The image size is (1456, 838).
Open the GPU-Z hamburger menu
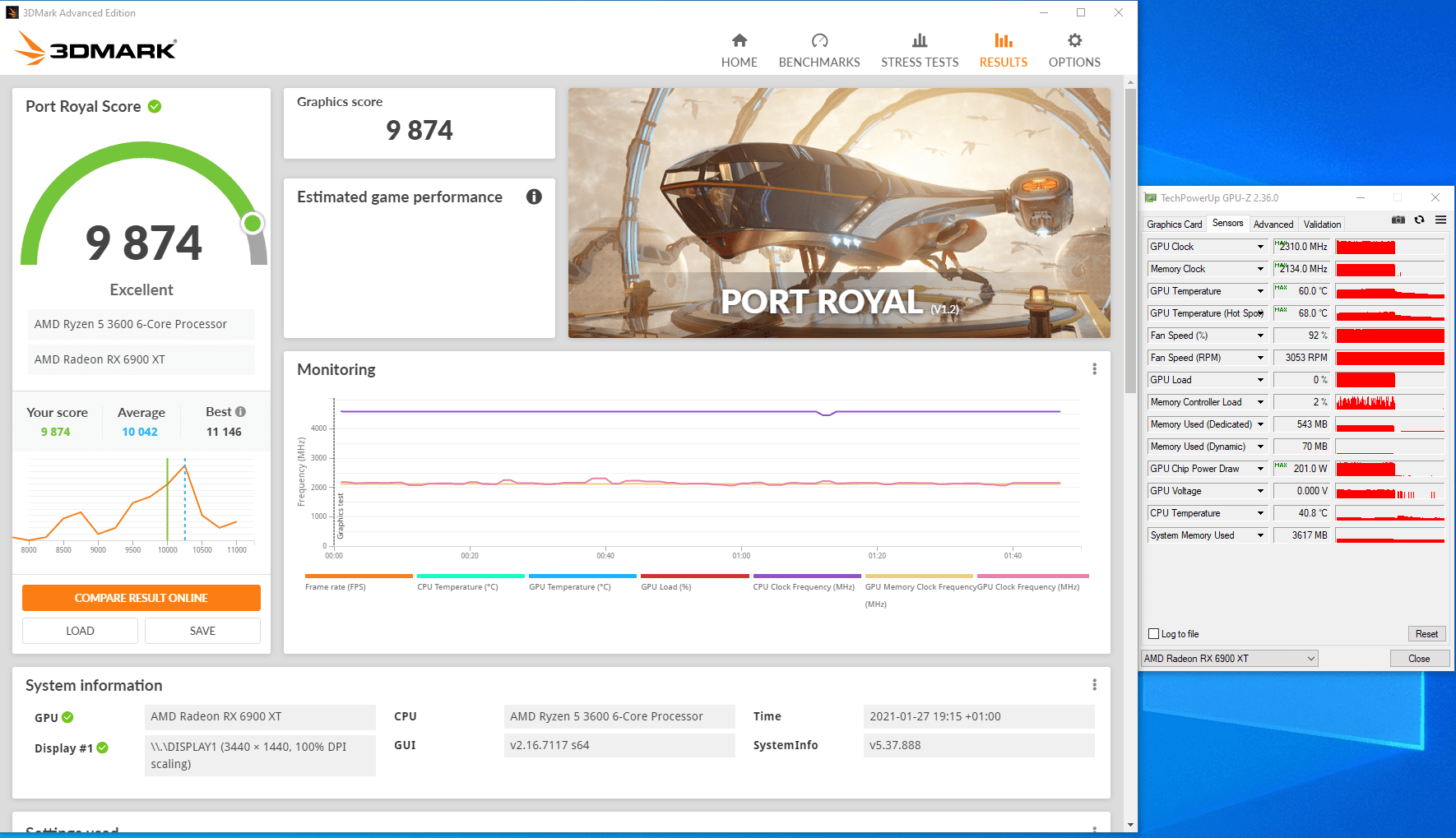point(1440,220)
